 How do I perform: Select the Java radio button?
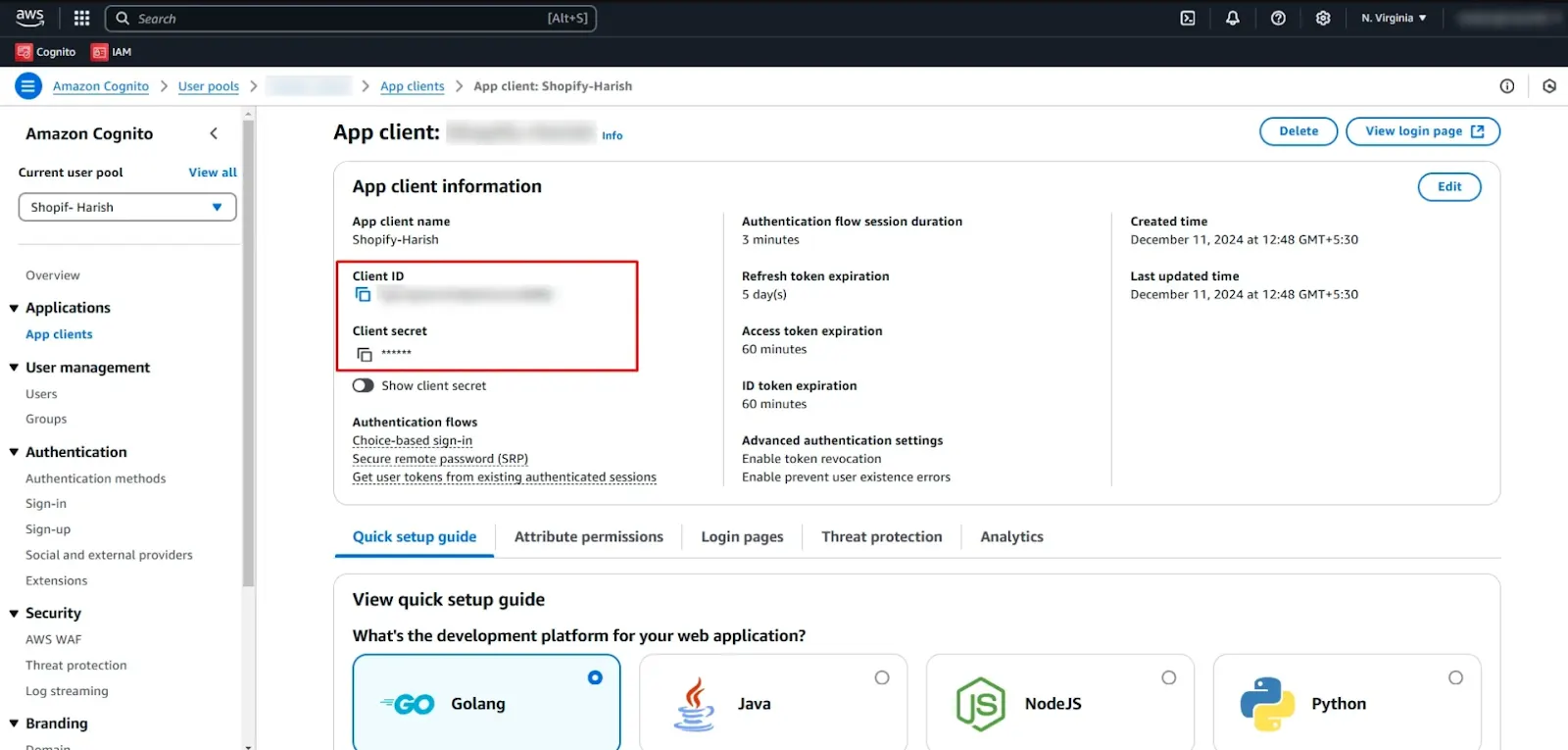click(x=882, y=677)
